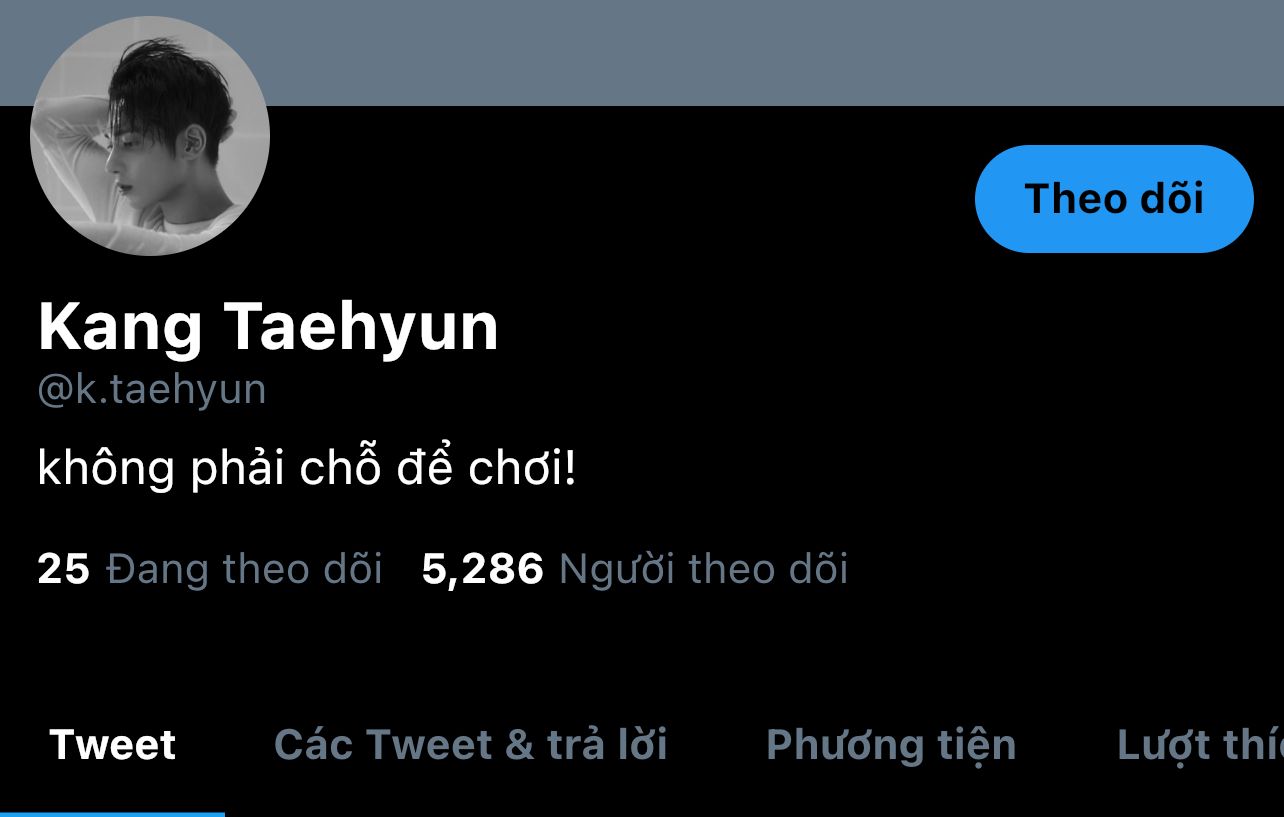Go to the Lượt thích likes tab
The height and width of the screenshot is (817, 1284).
click(1200, 746)
